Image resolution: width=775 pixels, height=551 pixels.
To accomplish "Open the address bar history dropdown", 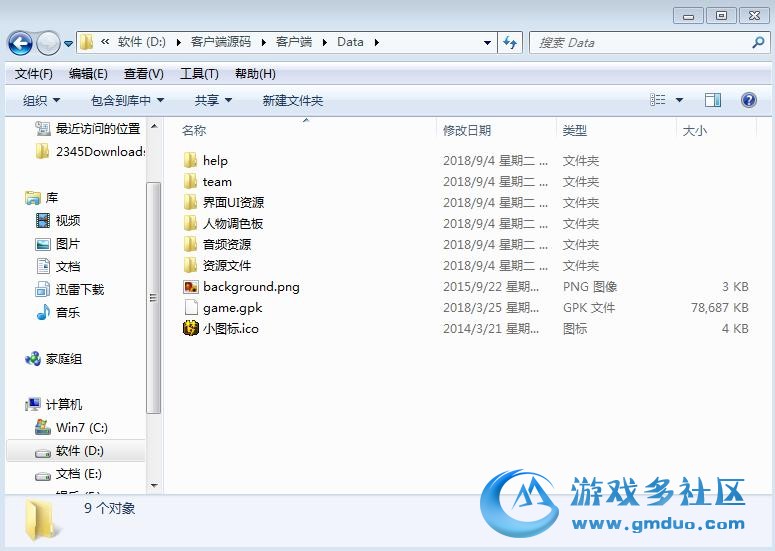I will [487, 42].
